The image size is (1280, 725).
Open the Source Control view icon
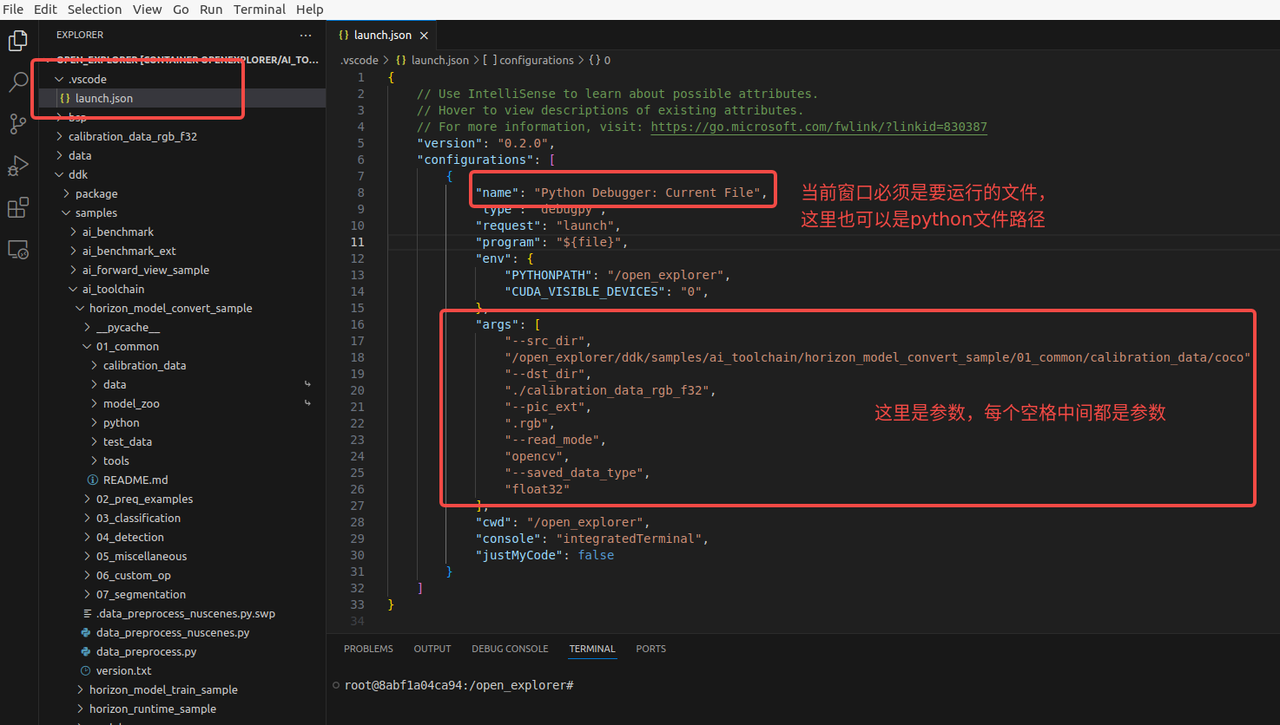[18, 124]
